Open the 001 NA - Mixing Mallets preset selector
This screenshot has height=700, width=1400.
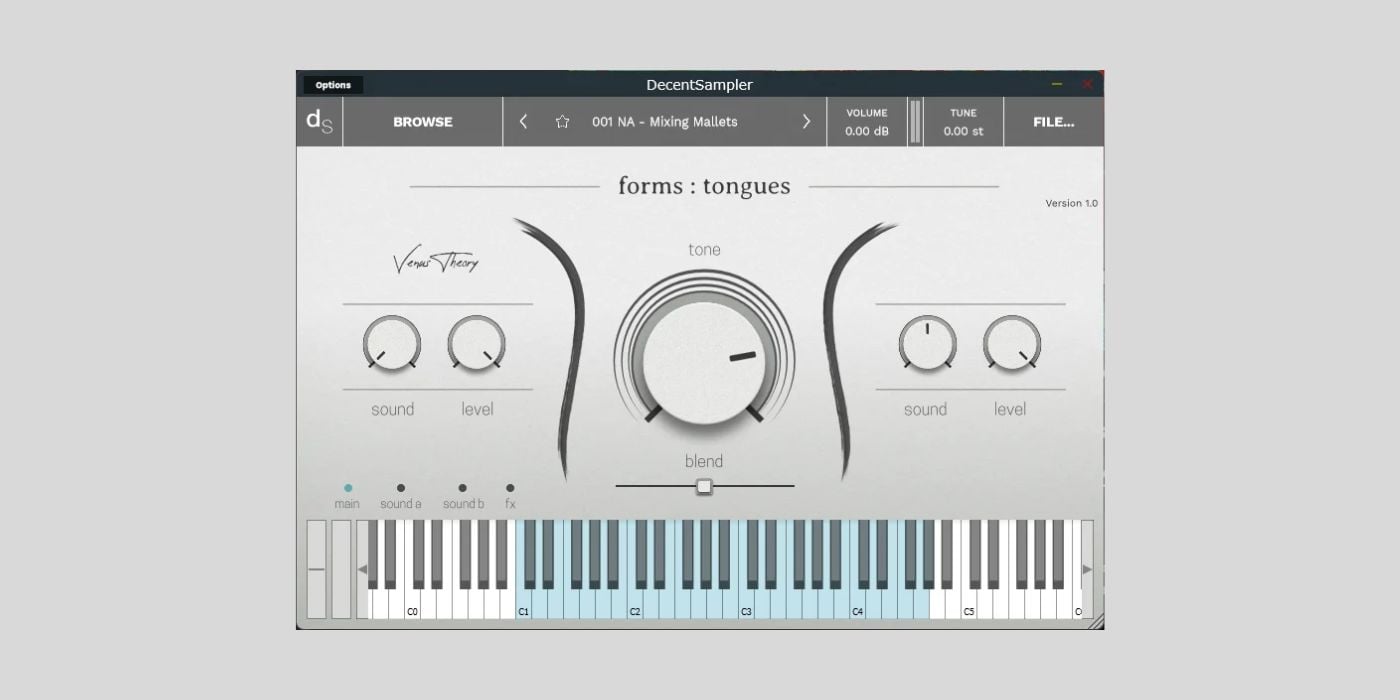665,121
